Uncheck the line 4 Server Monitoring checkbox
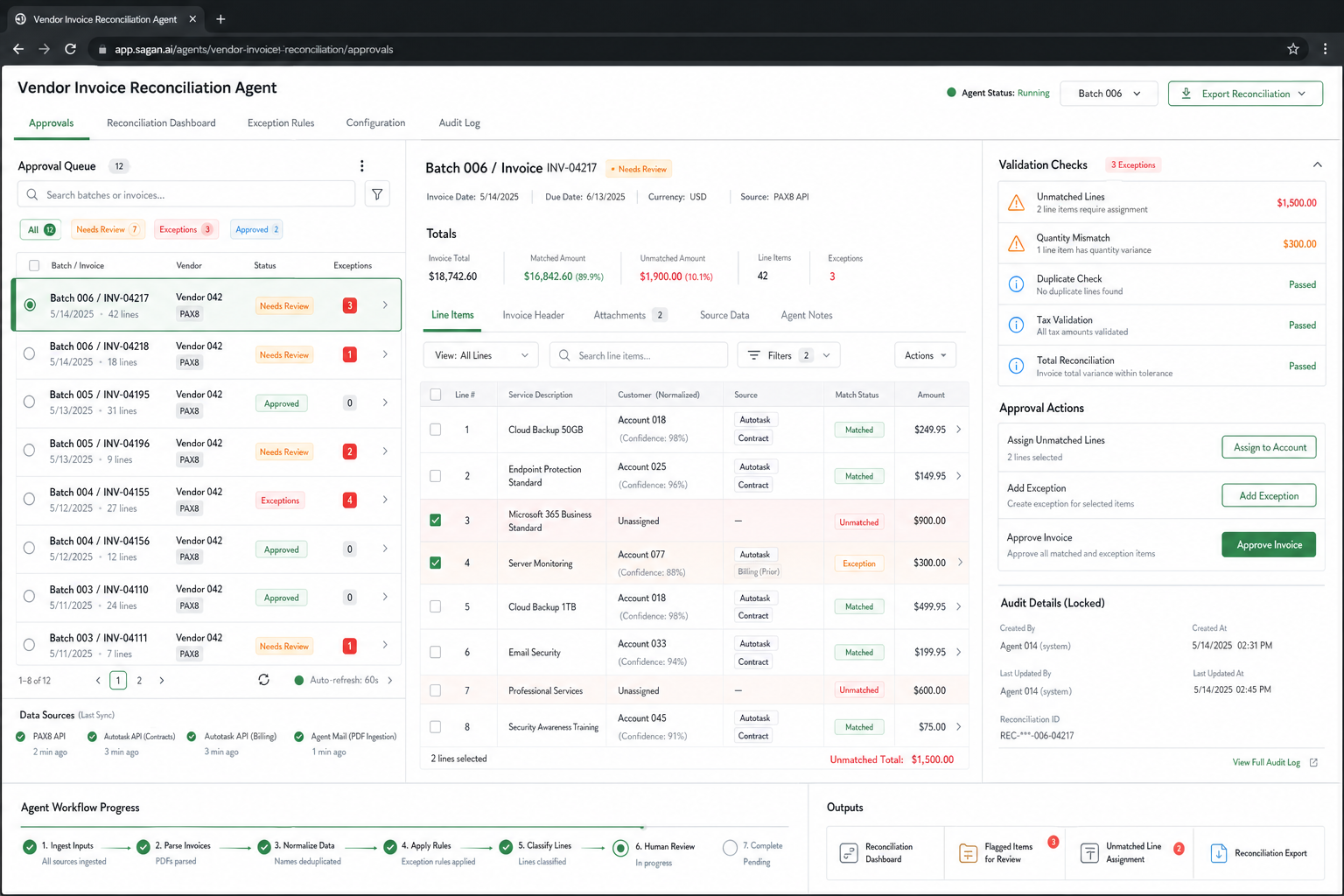Screen dimensions: 1344x896 435,563
